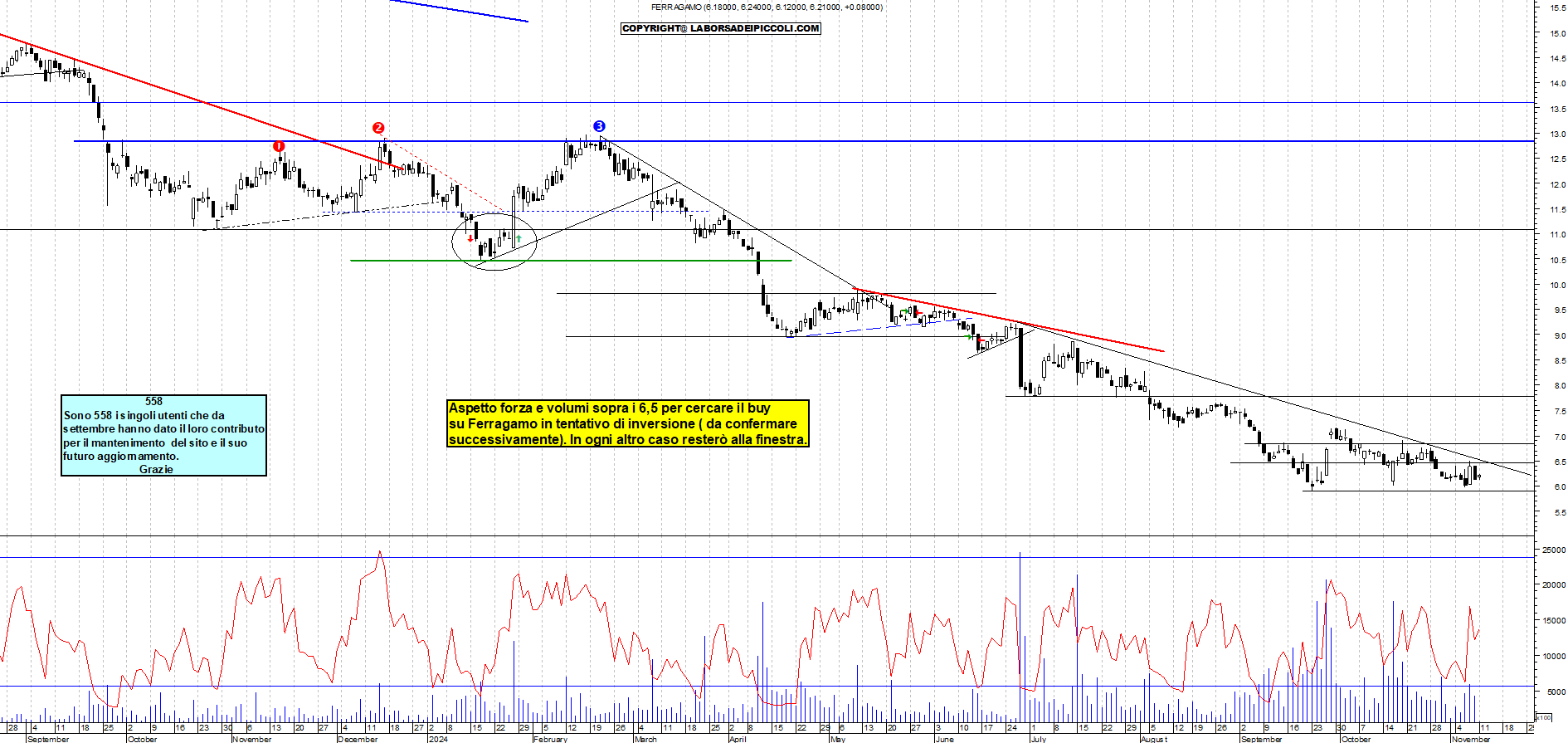Click the blue marker numbered 3

point(599,126)
